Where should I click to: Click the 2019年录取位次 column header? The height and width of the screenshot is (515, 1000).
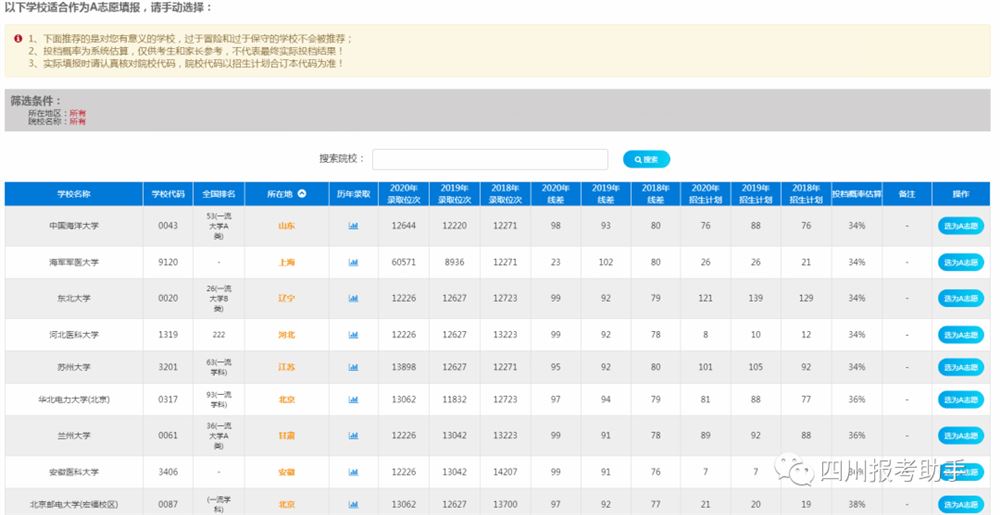coord(455,194)
